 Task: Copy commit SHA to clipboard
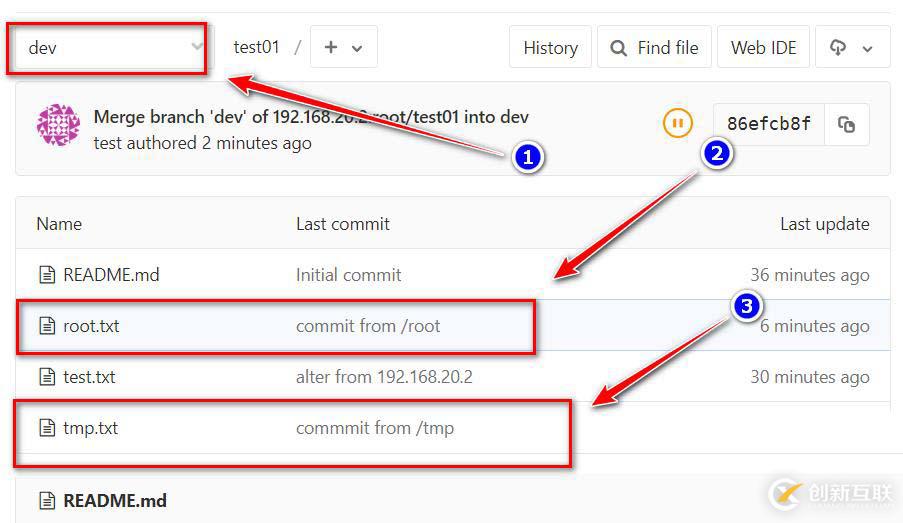[847, 124]
